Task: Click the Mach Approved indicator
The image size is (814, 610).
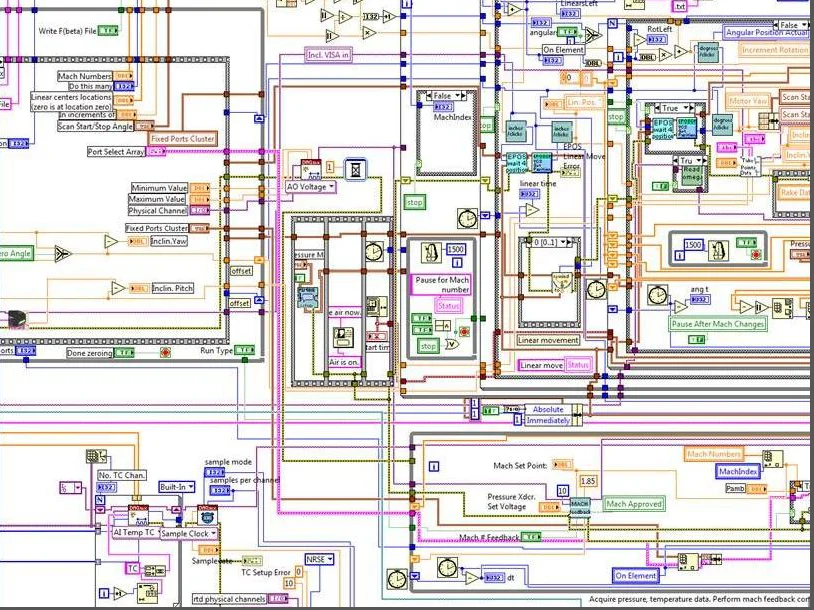Action: coord(634,504)
